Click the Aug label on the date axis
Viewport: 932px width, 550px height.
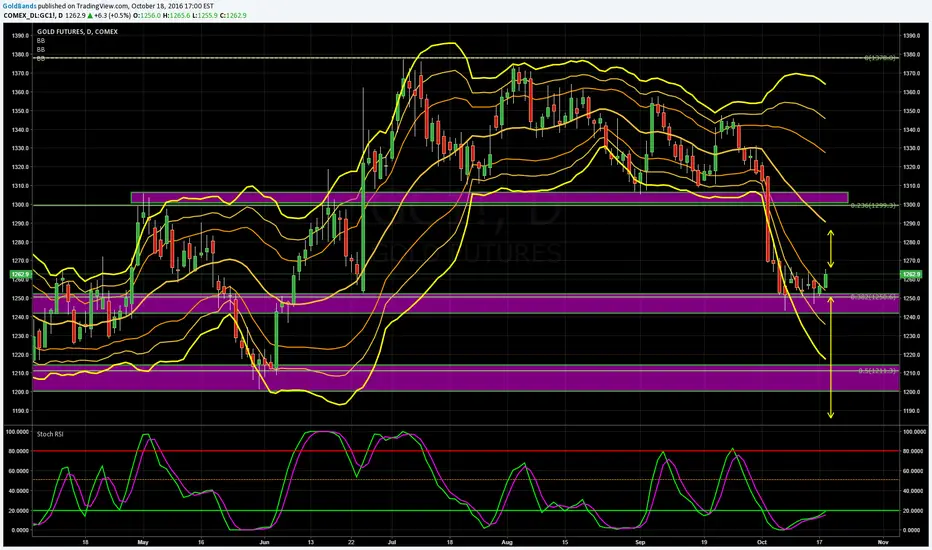(507, 542)
